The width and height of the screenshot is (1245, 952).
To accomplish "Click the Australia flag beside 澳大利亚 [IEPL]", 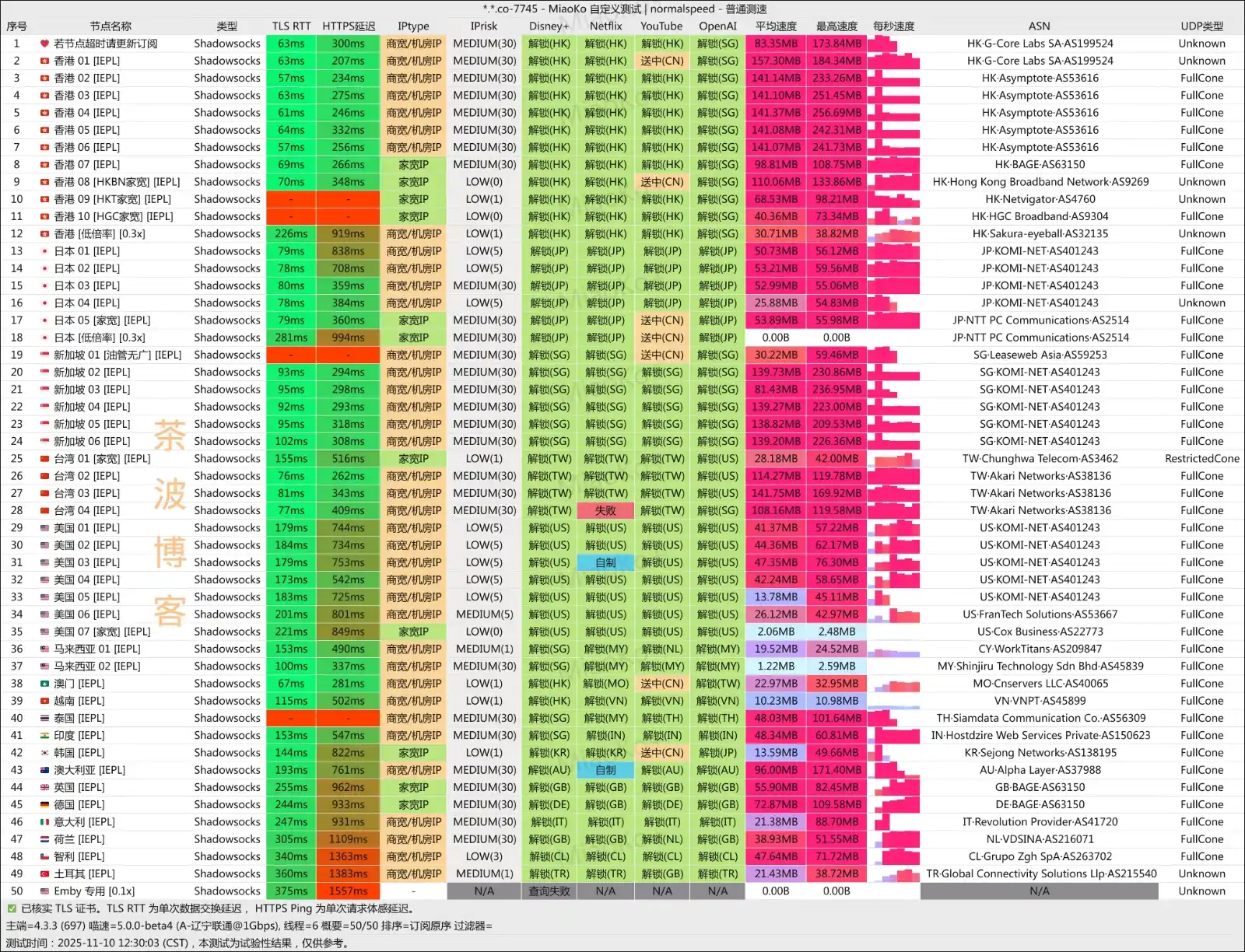I will pos(44,770).
